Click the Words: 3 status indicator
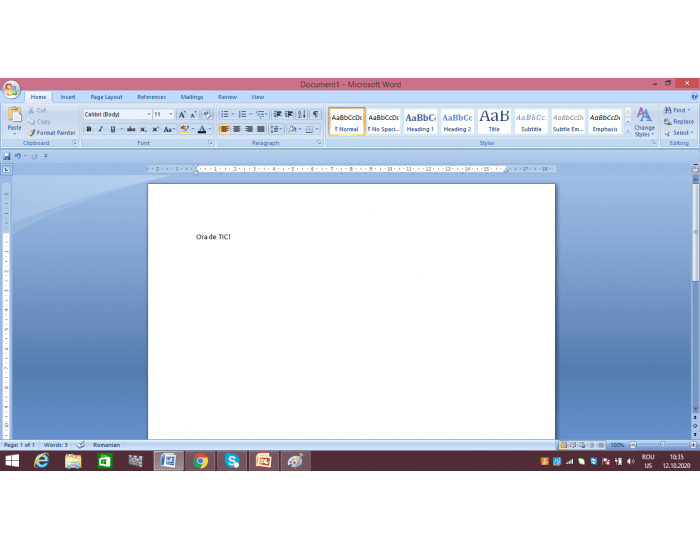Image resolution: width=700 pixels, height=550 pixels. click(x=56, y=445)
